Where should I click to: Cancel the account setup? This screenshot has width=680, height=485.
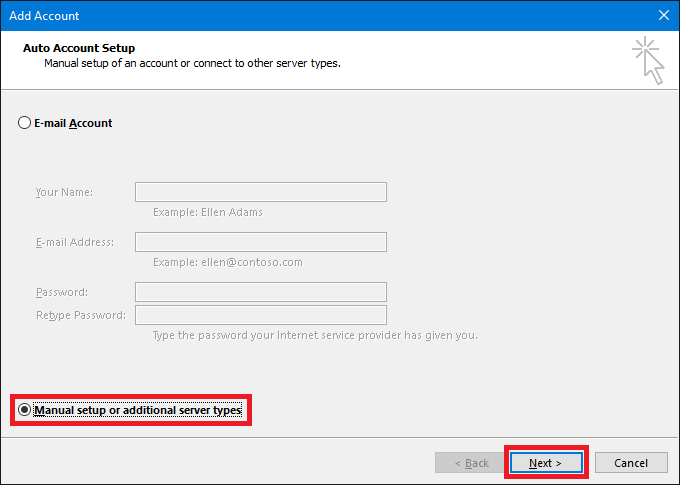tap(631, 463)
